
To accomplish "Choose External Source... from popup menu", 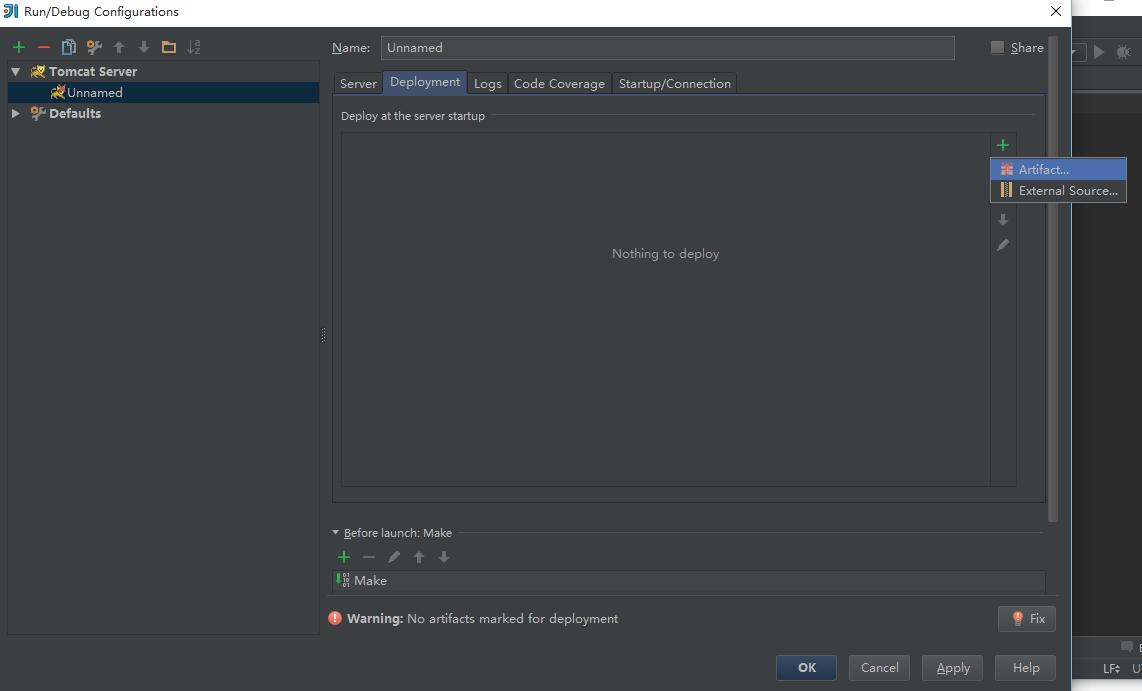I will [1058, 191].
